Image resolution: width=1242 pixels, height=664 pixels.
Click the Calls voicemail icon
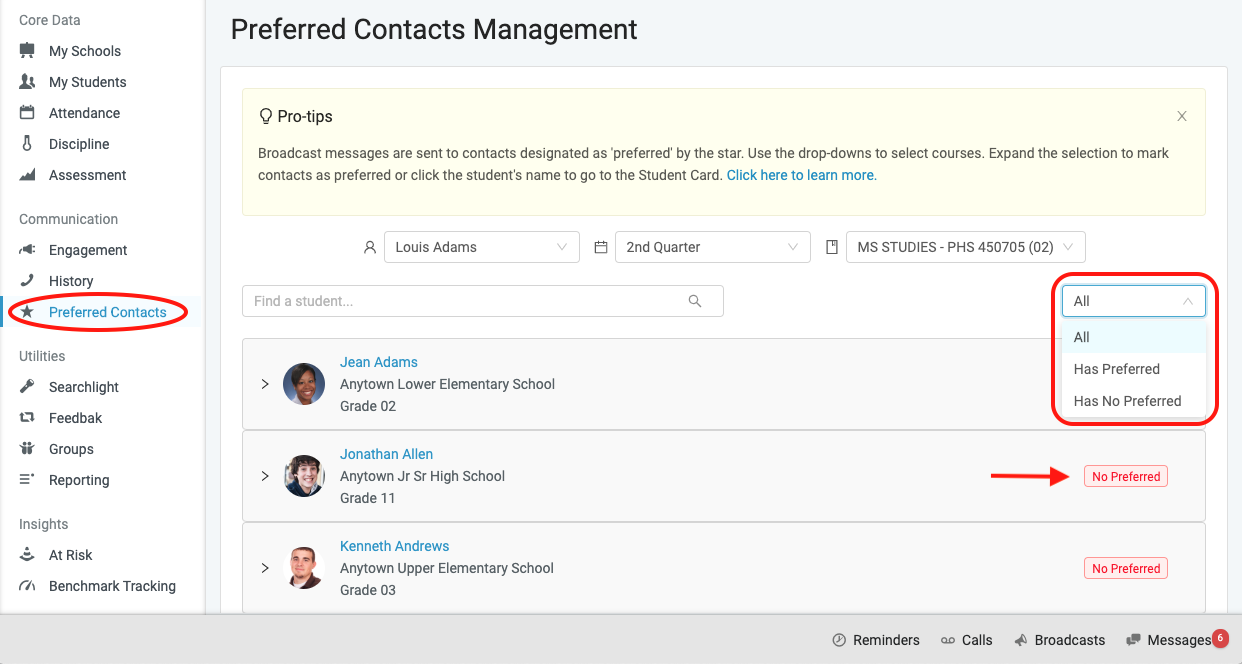[948, 640]
